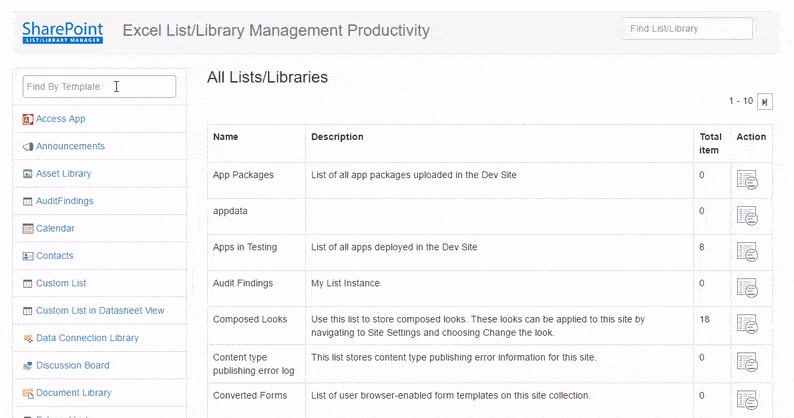Go to the next page of results
The image size is (794, 418).
[x=765, y=102]
